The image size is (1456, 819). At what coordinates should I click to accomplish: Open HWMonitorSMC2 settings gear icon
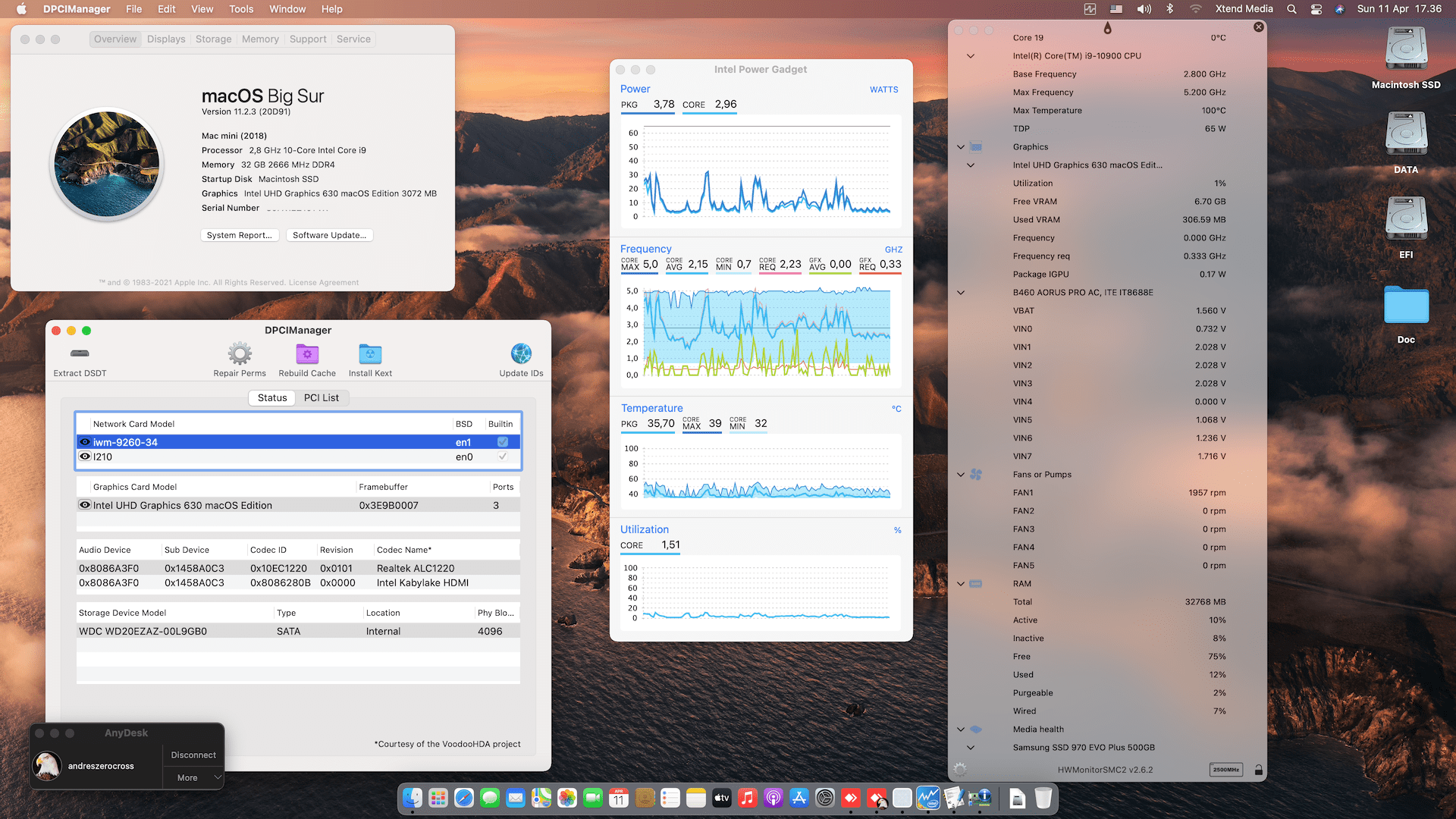[960, 770]
